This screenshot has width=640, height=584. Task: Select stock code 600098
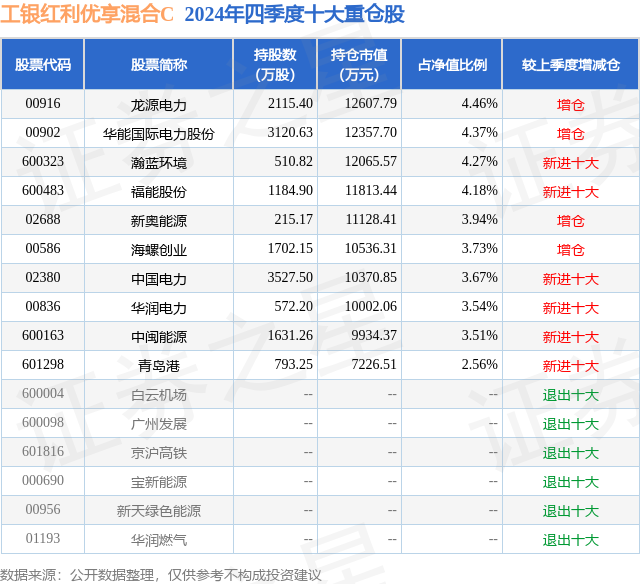point(43,422)
